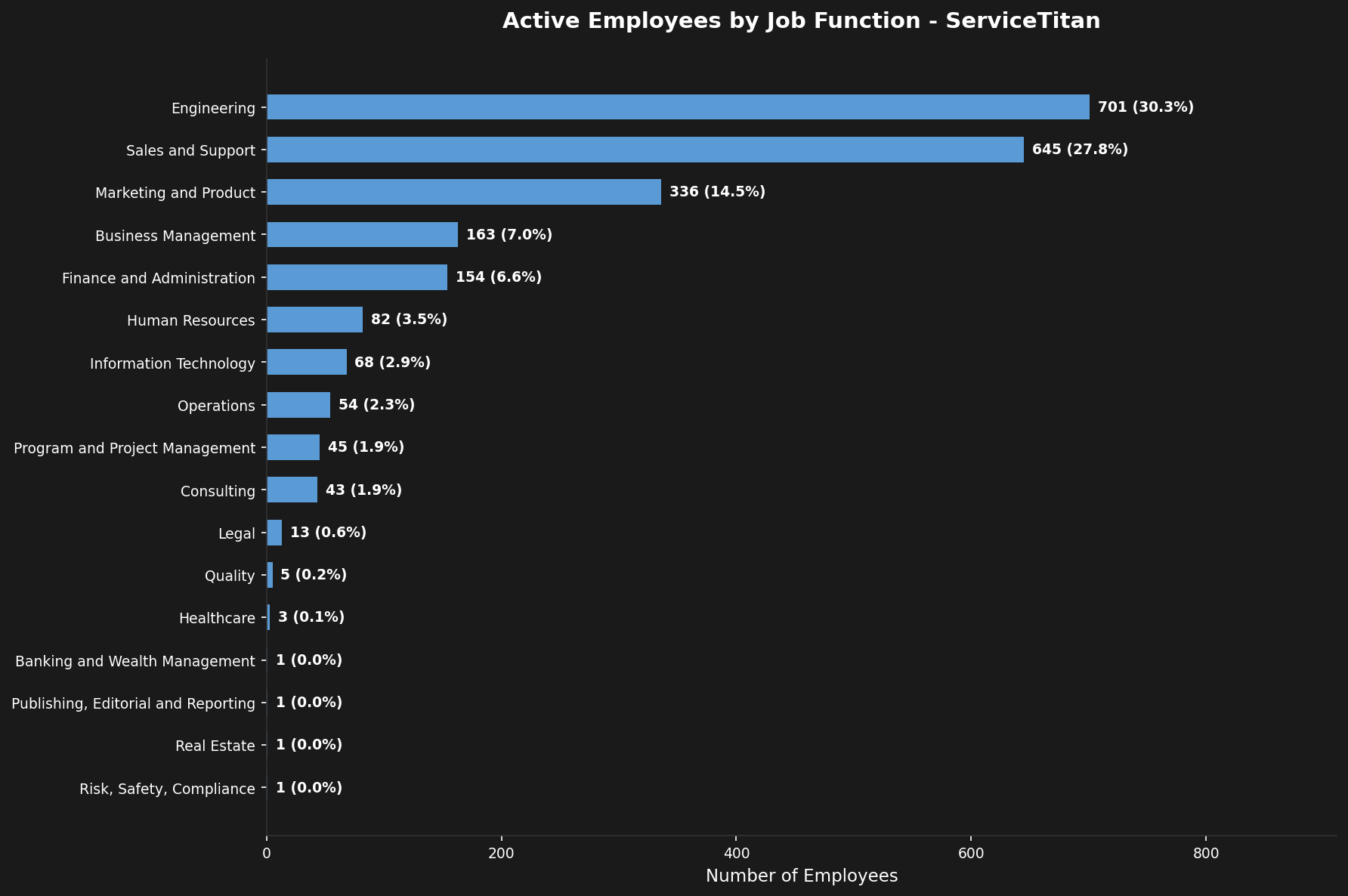Click the Information Technology bar
The height and width of the screenshot is (896, 1348).
tap(307, 362)
